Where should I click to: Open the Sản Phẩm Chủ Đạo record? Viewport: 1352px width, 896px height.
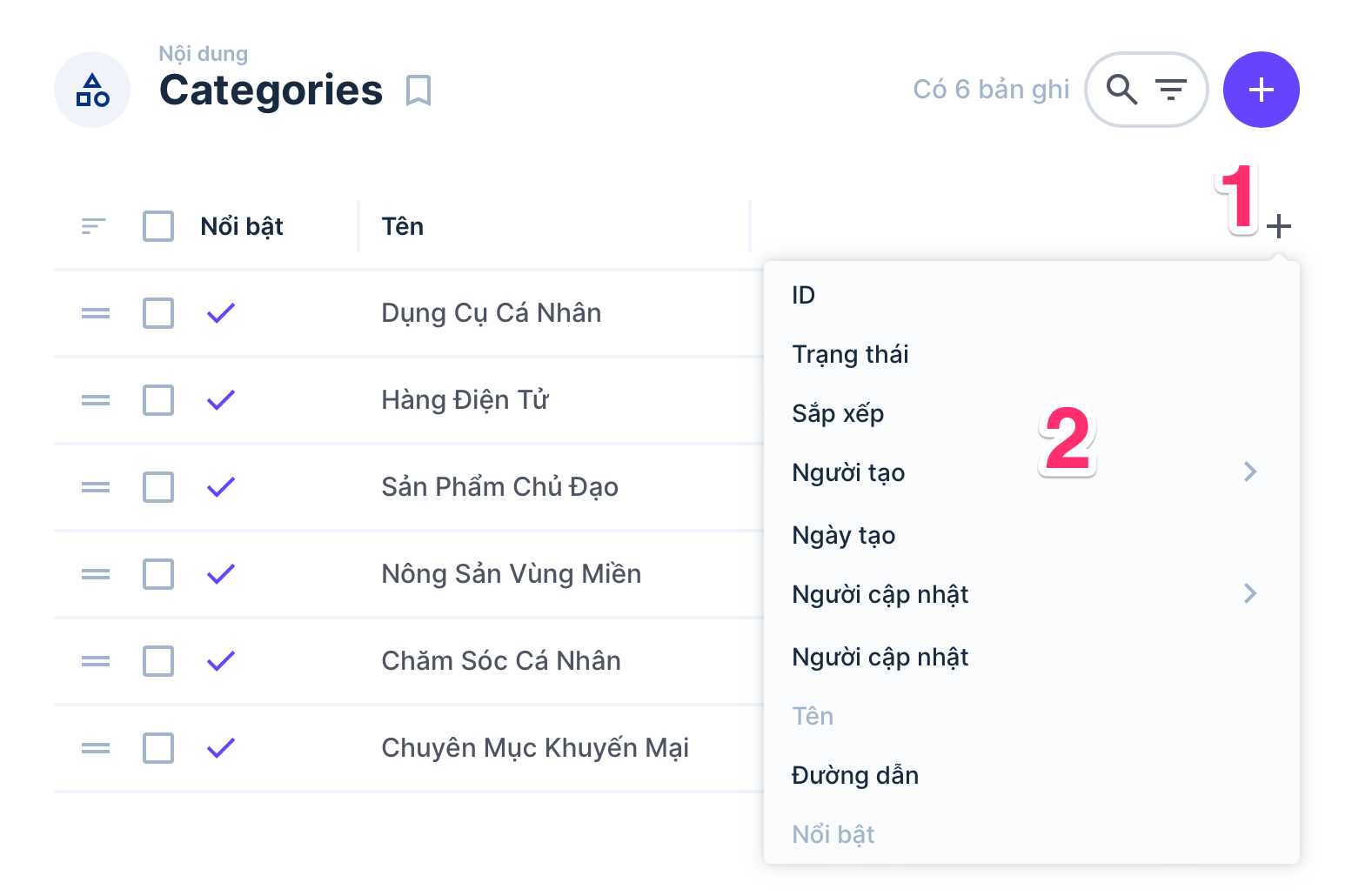[x=499, y=487]
